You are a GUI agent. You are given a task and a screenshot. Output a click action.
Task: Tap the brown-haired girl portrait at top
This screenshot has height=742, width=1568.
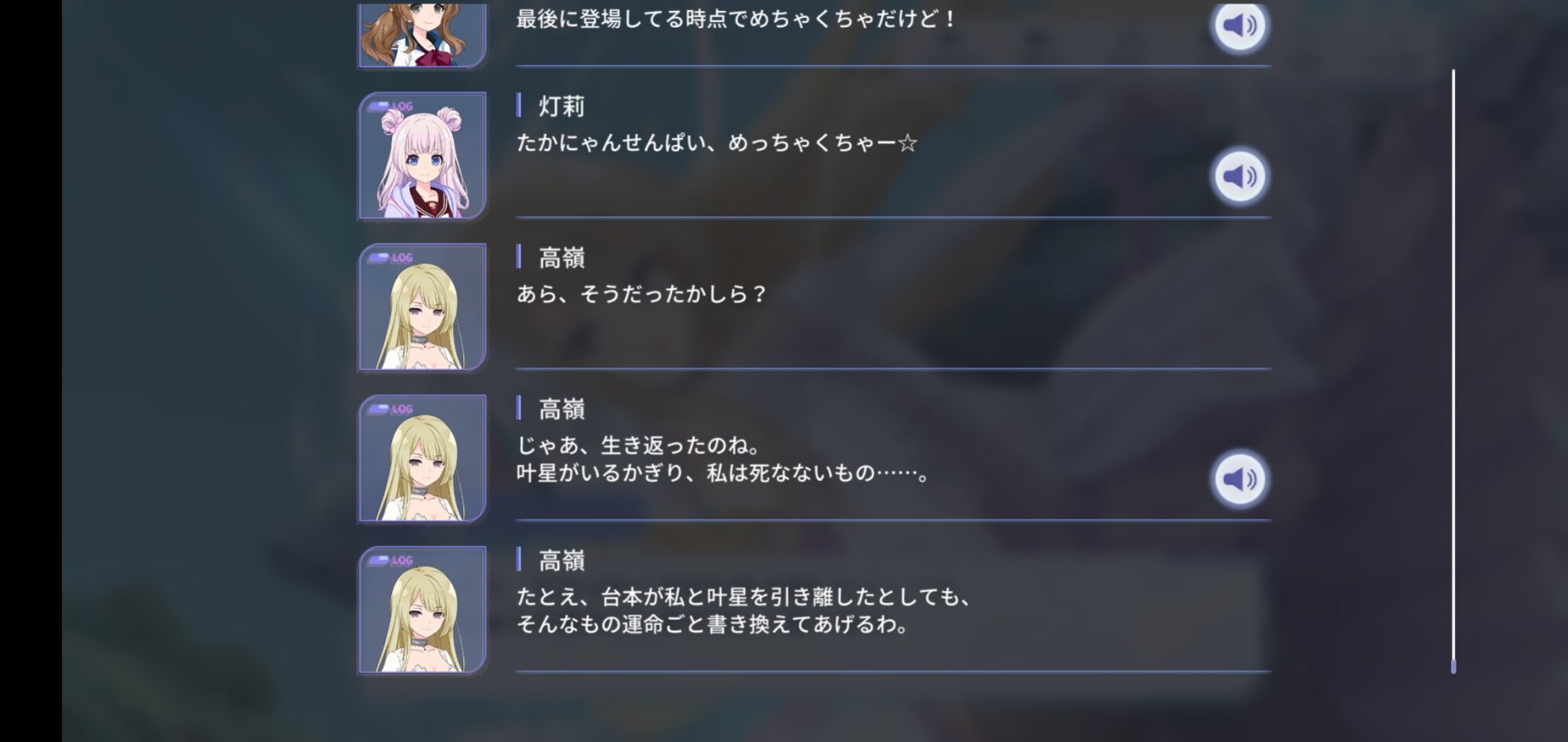(x=423, y=35)
